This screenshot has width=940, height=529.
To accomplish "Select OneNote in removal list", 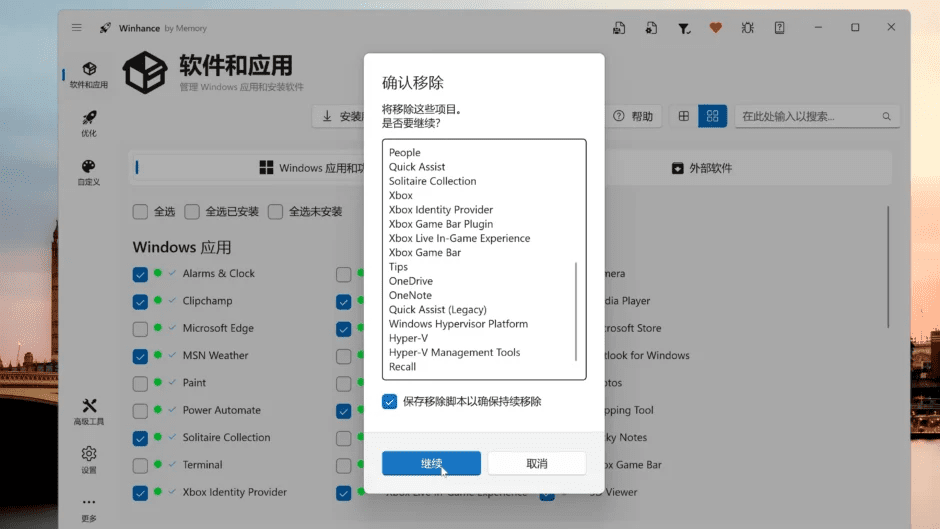I will (410, 295).
